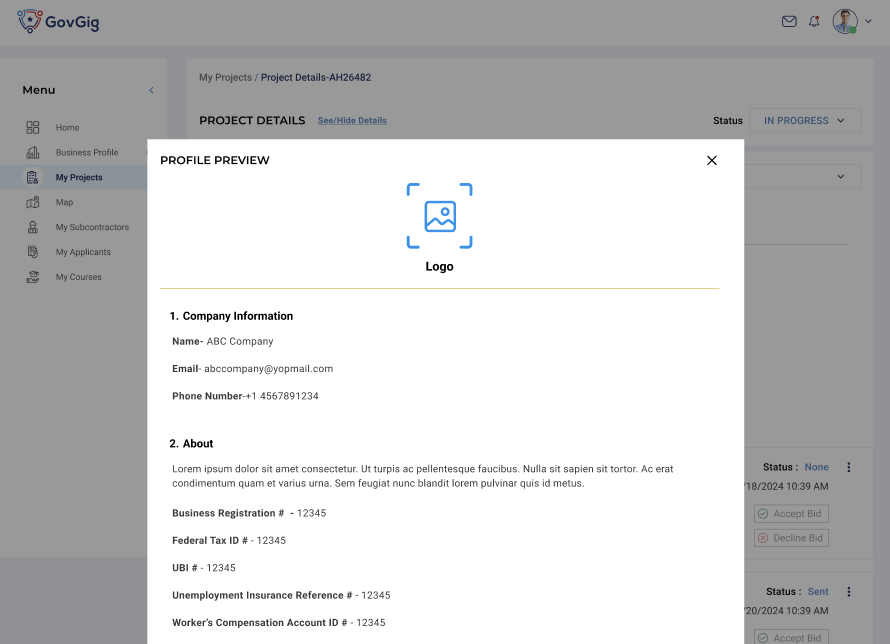Click the My Courses icon
This screenshot has width=890, height=644.
point(33,278)
